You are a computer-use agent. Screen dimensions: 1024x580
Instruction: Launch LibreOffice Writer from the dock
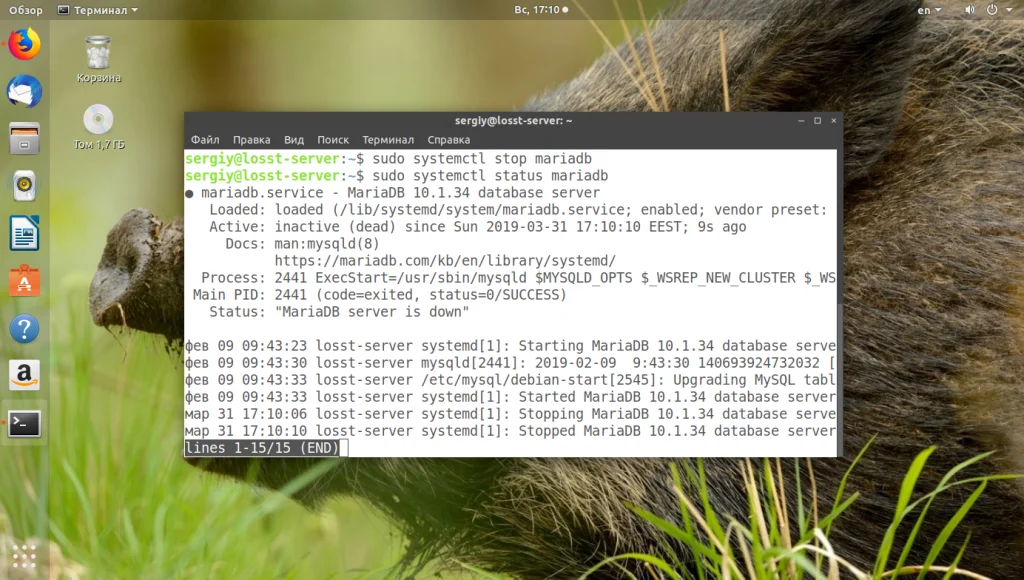(x=24, y=233)
